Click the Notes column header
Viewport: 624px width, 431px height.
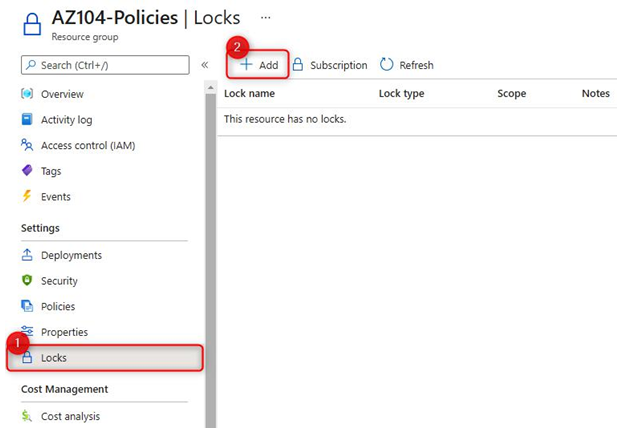[x=595, y=94]
